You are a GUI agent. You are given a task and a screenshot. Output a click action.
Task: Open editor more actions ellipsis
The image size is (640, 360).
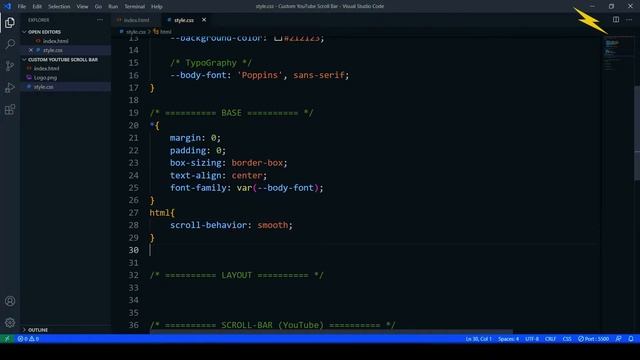point(629,20)
